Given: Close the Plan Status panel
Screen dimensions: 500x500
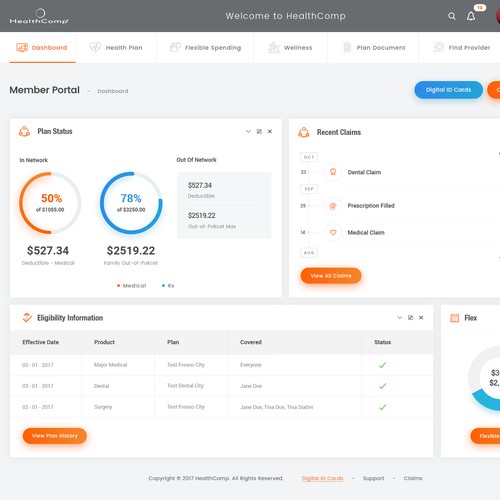Looking at the screenshot, I should point(270,131).
